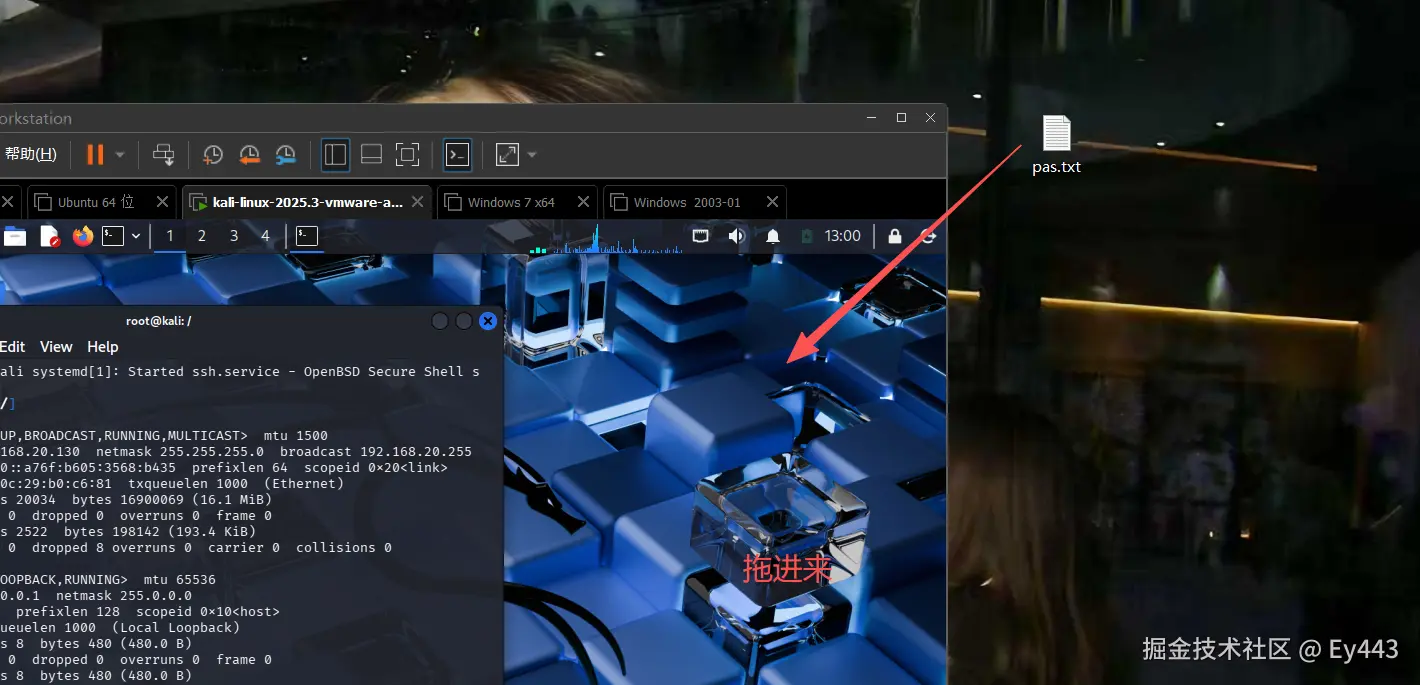
Task: Close the Windows 2003-01 tab
Action: 772,202
